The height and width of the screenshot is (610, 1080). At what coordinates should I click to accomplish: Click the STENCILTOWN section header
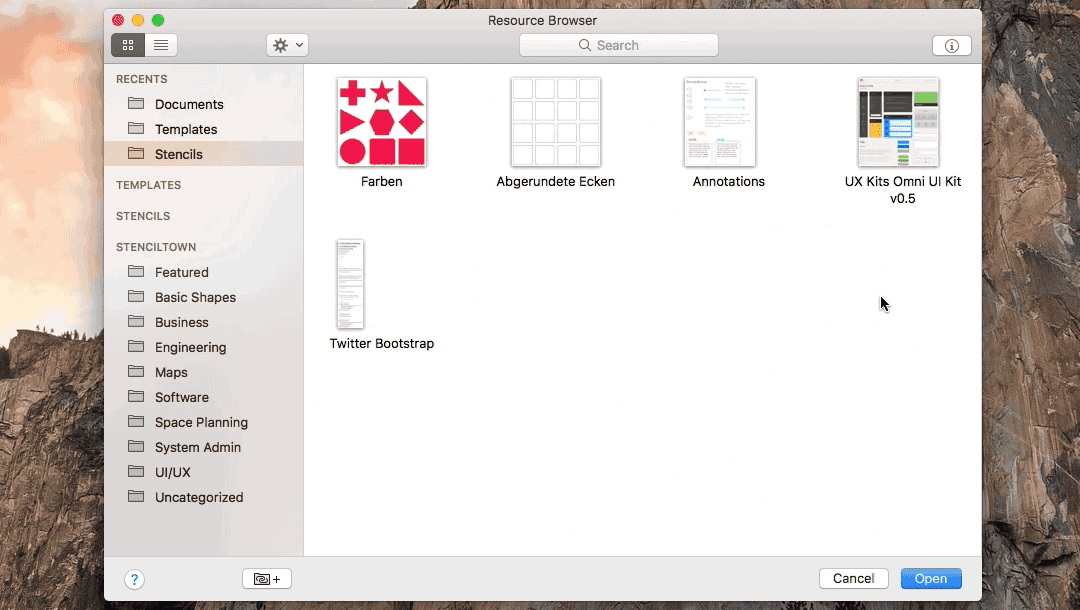click(156, 247)
